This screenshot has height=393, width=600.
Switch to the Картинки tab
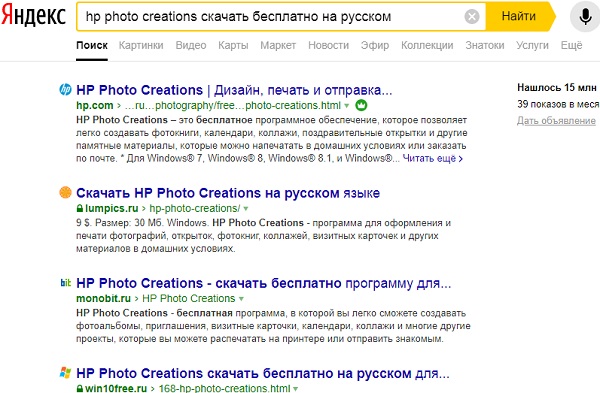click(x=141, y=45)
